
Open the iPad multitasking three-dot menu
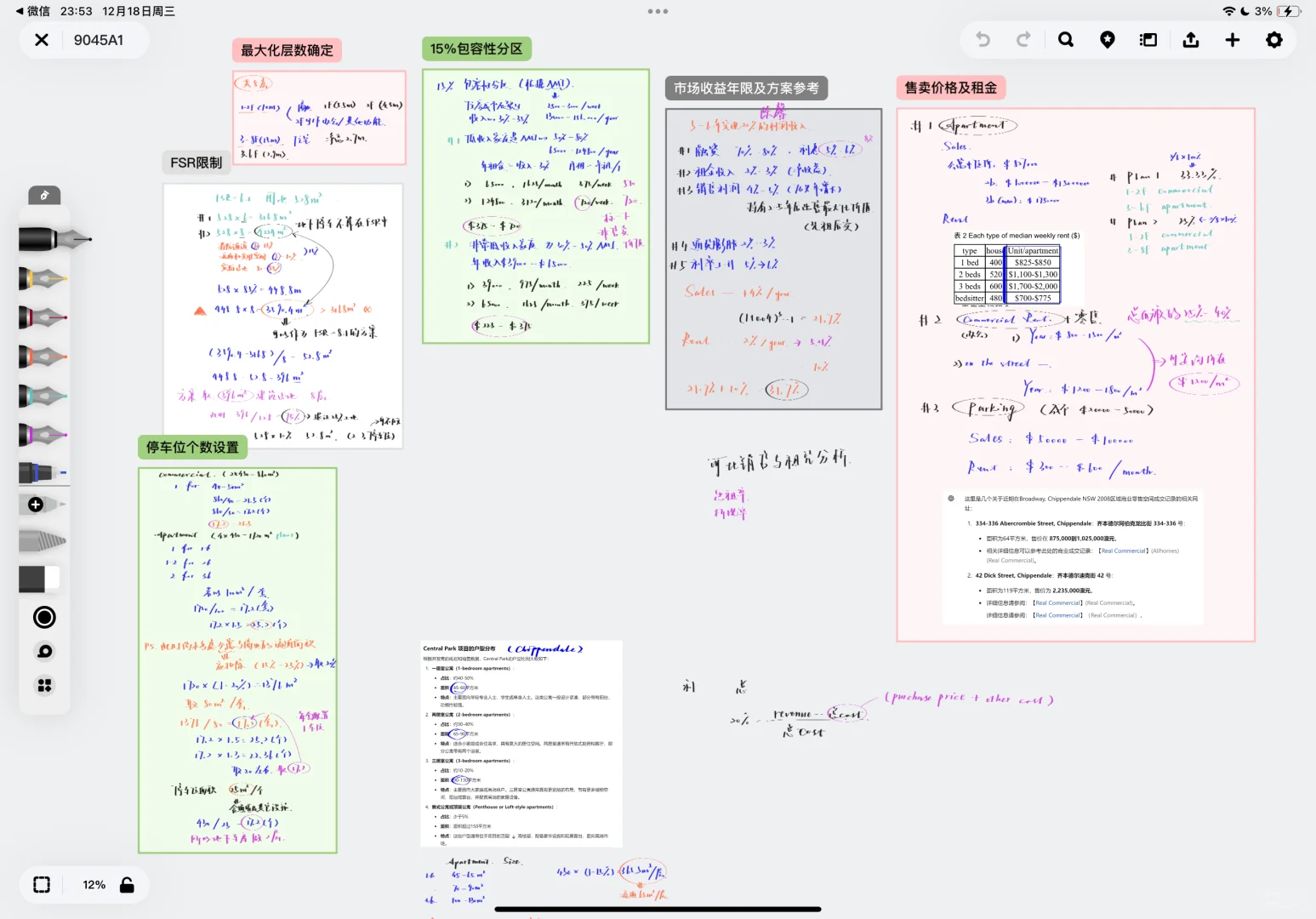[658, 11]
